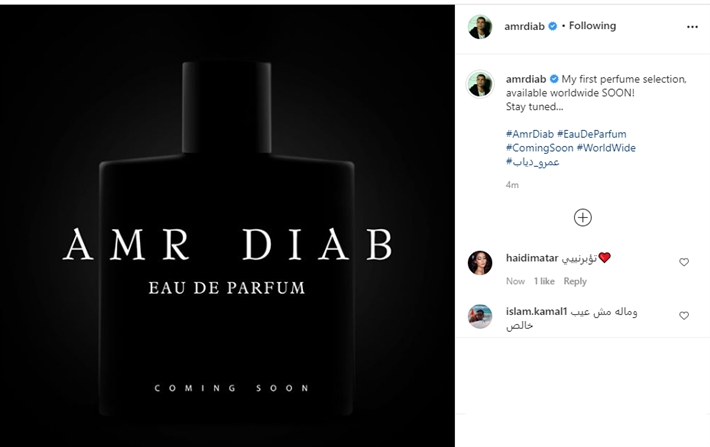Open the #ComingSoon hashtag
710x447 pixels.
pyautogui.click(x=540, y=148)
